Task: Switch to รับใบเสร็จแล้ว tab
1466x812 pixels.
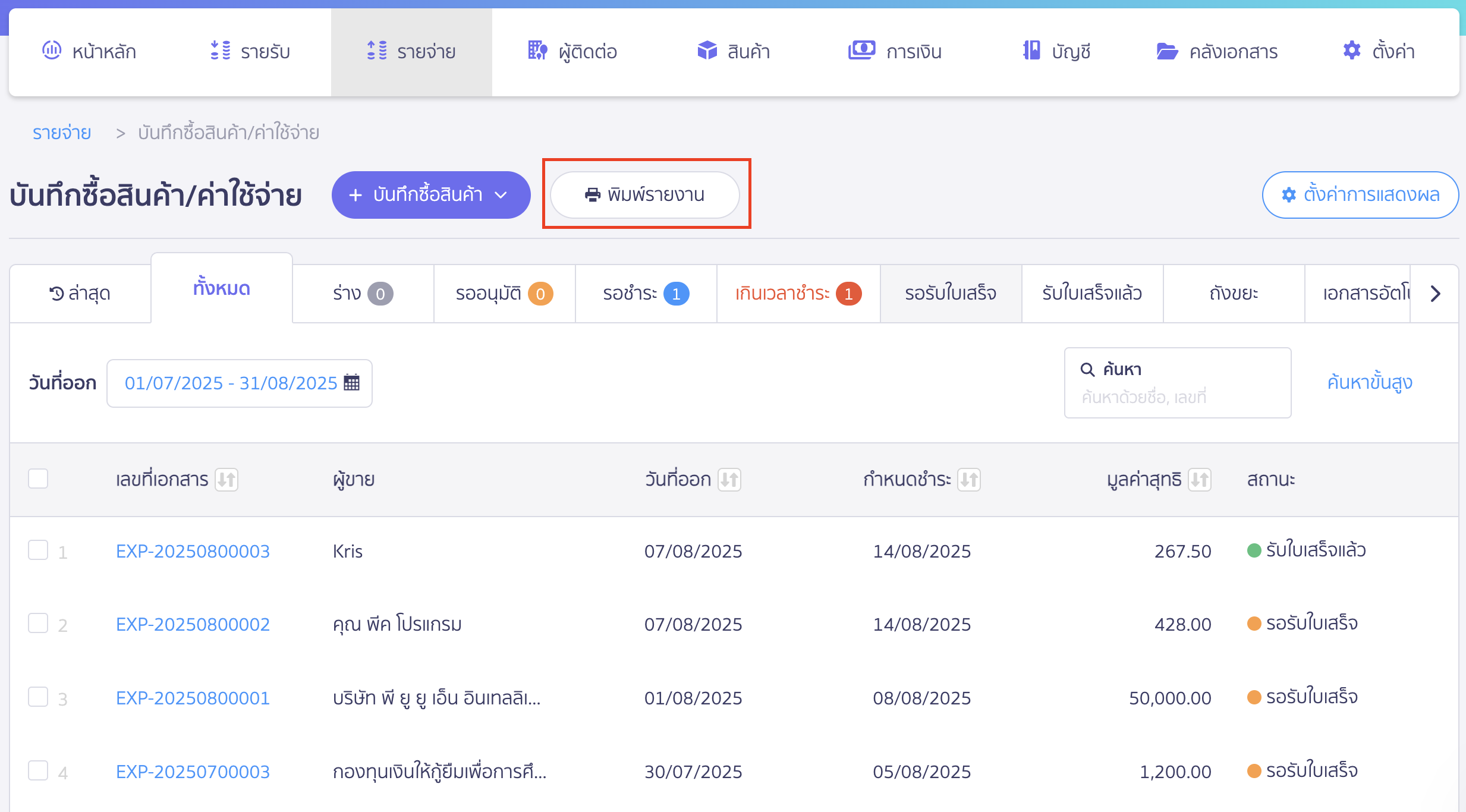Action: (x=1093, y=294)
